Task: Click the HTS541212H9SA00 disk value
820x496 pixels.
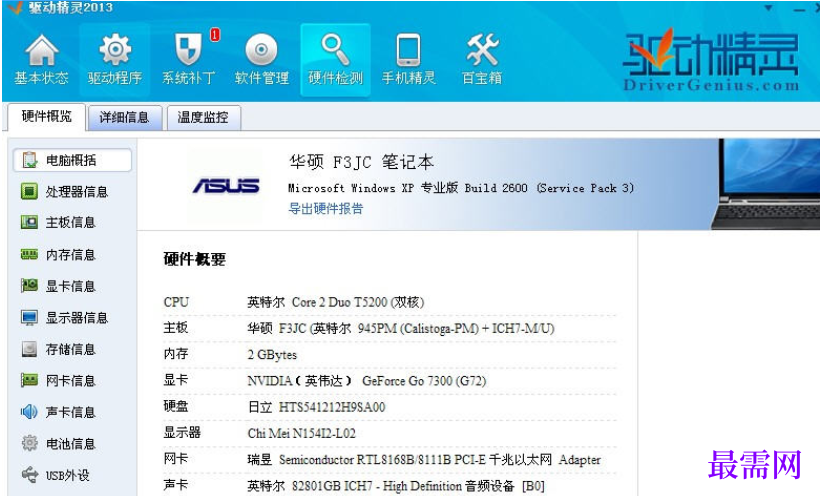Action: click(x=316, y=407)
